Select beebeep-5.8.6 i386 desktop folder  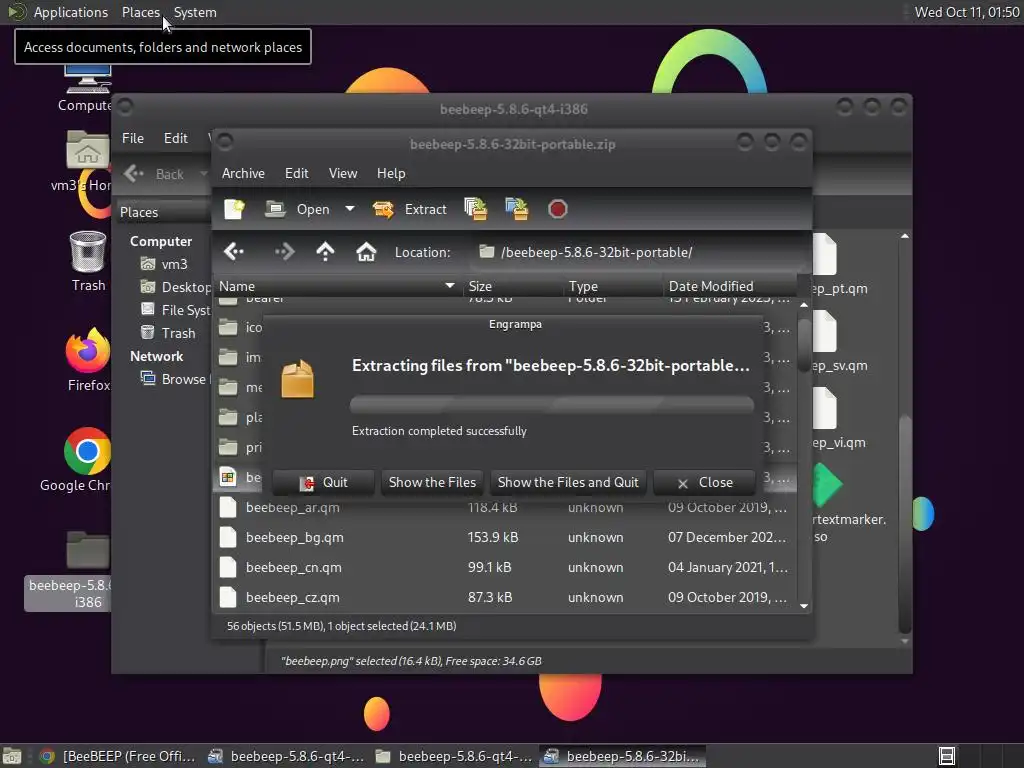pyautogui.click(x=69, y=570)
